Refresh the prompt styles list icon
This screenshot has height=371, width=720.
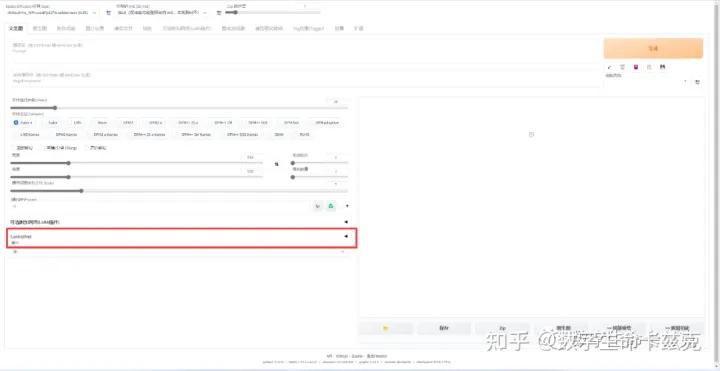pos(698,82)
